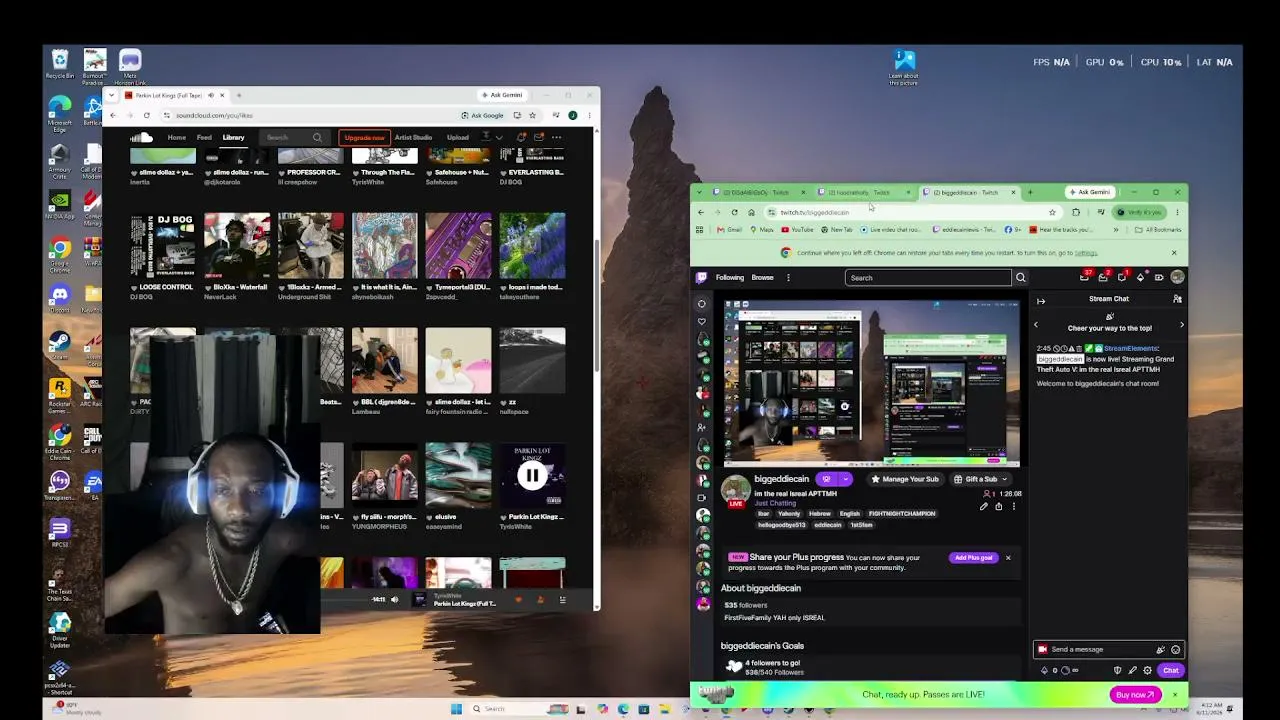Click the Twitch search box
The width and height of the screenshot is (1280, 720).
(928, 278)
